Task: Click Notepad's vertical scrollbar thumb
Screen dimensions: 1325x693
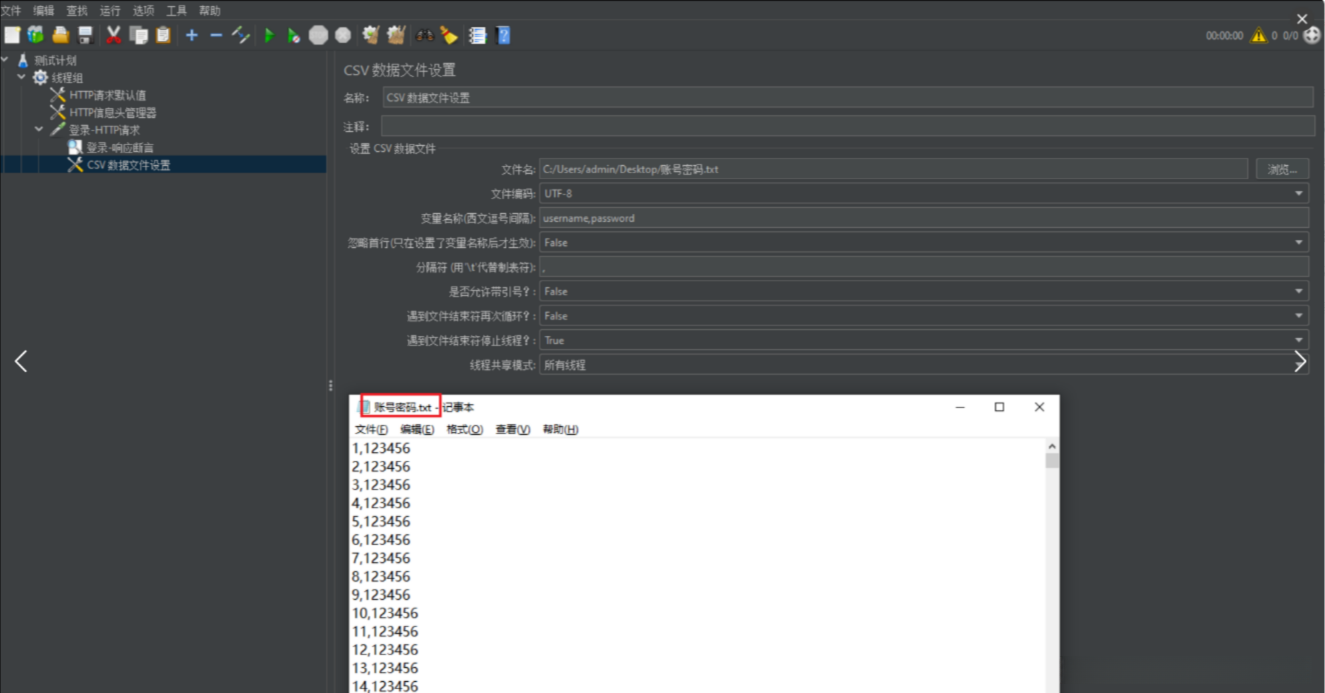Action: pos(1052,461)
